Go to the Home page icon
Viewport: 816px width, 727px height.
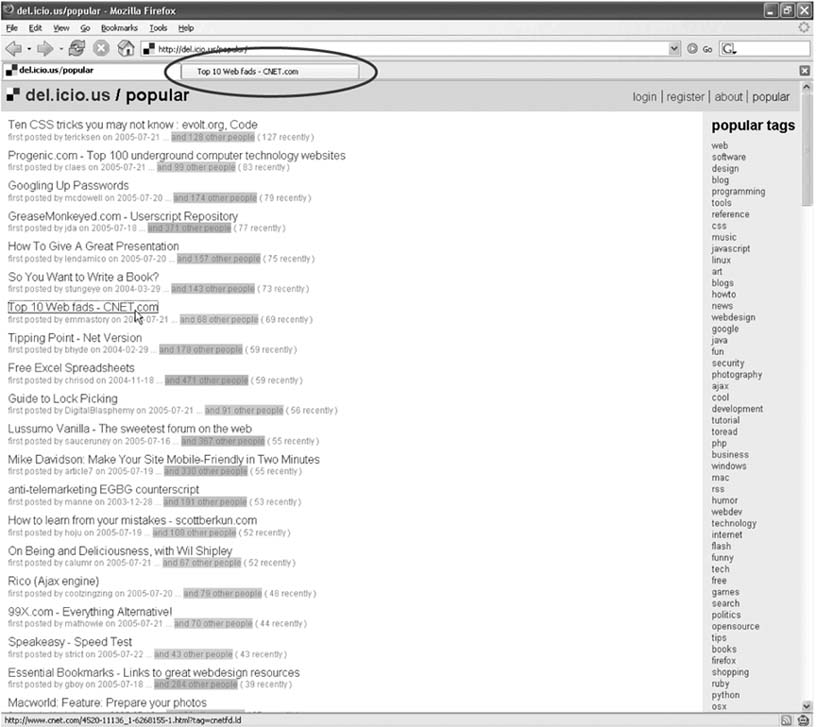126,48
